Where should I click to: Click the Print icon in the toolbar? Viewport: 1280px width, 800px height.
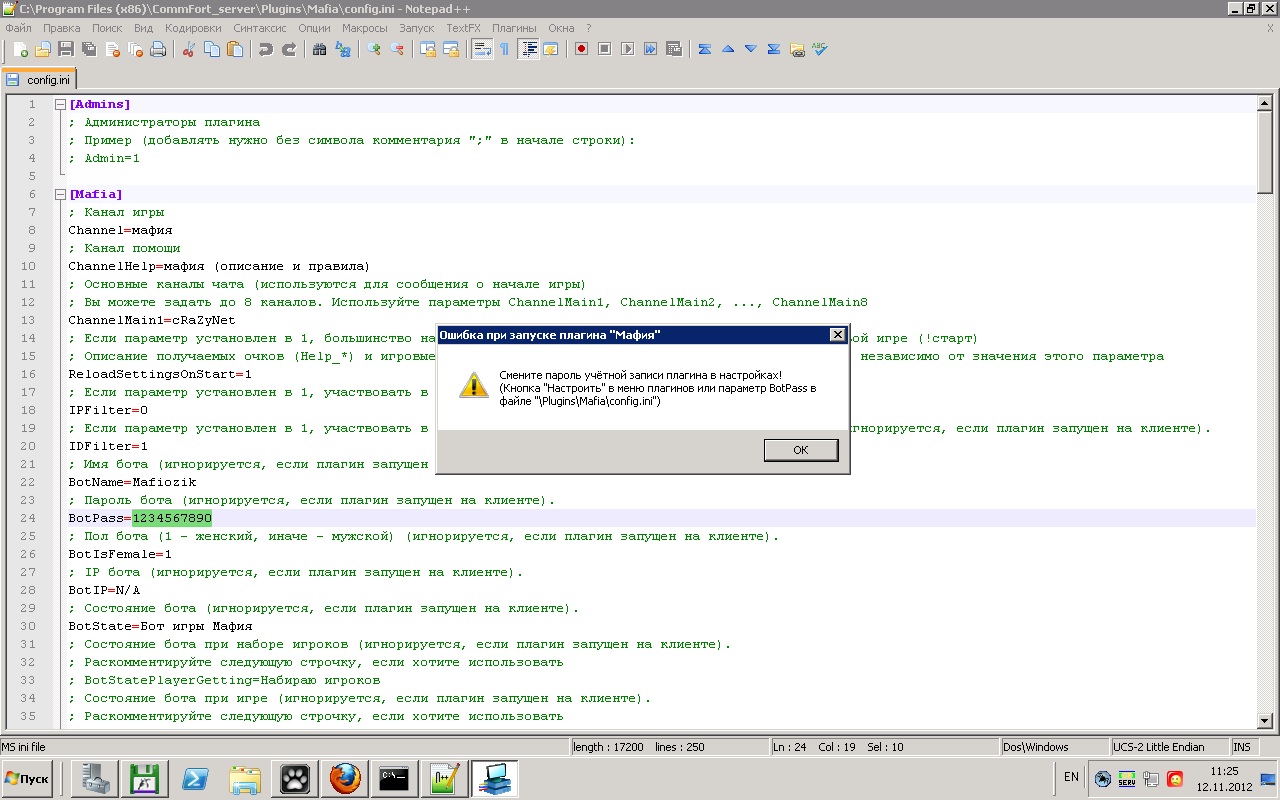(x=158, y=49)
